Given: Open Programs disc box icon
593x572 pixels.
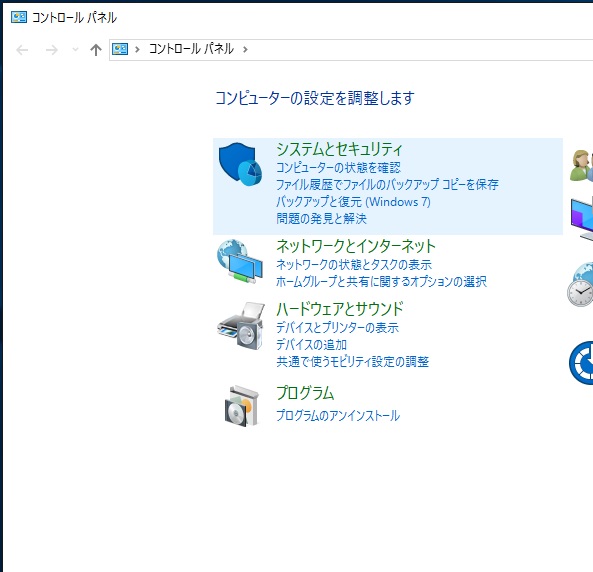Looking at the screenshot, I should 241,406.
